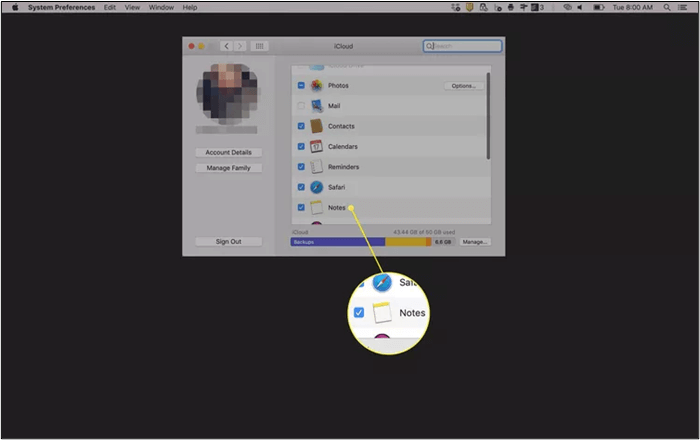Screen dimensions: 700x440
Task: Click the Contacts book icon
Action: point(317,126)
